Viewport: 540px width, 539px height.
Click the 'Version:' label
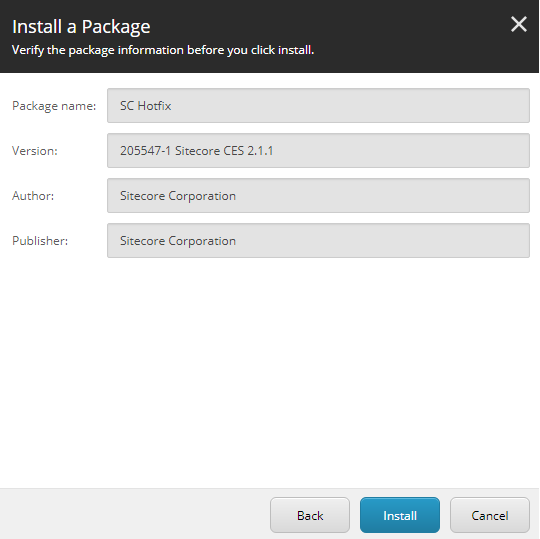[35, 151]
